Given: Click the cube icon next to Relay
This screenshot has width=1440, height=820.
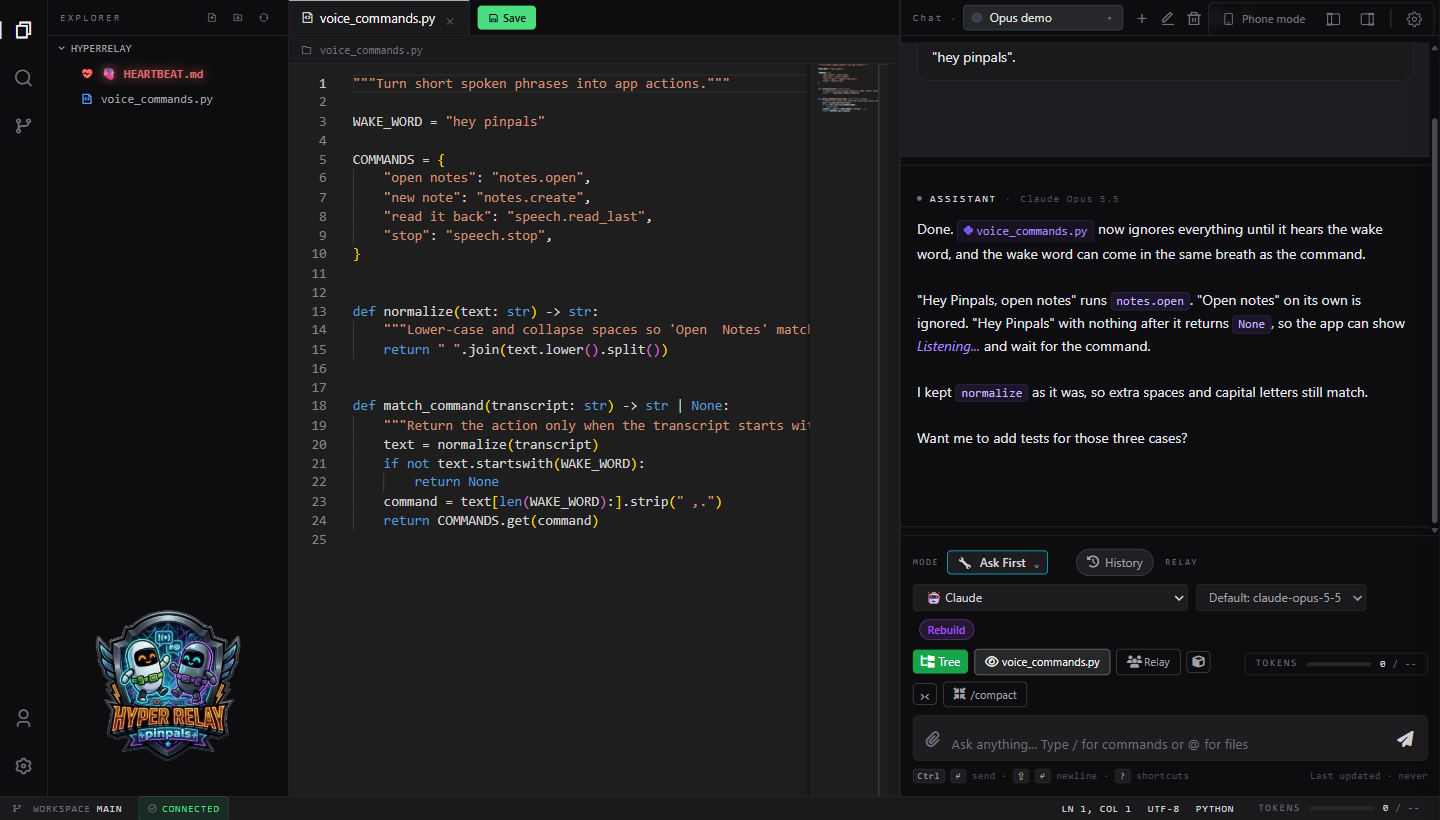Looking at the screenshot, I should [1198, 662].
